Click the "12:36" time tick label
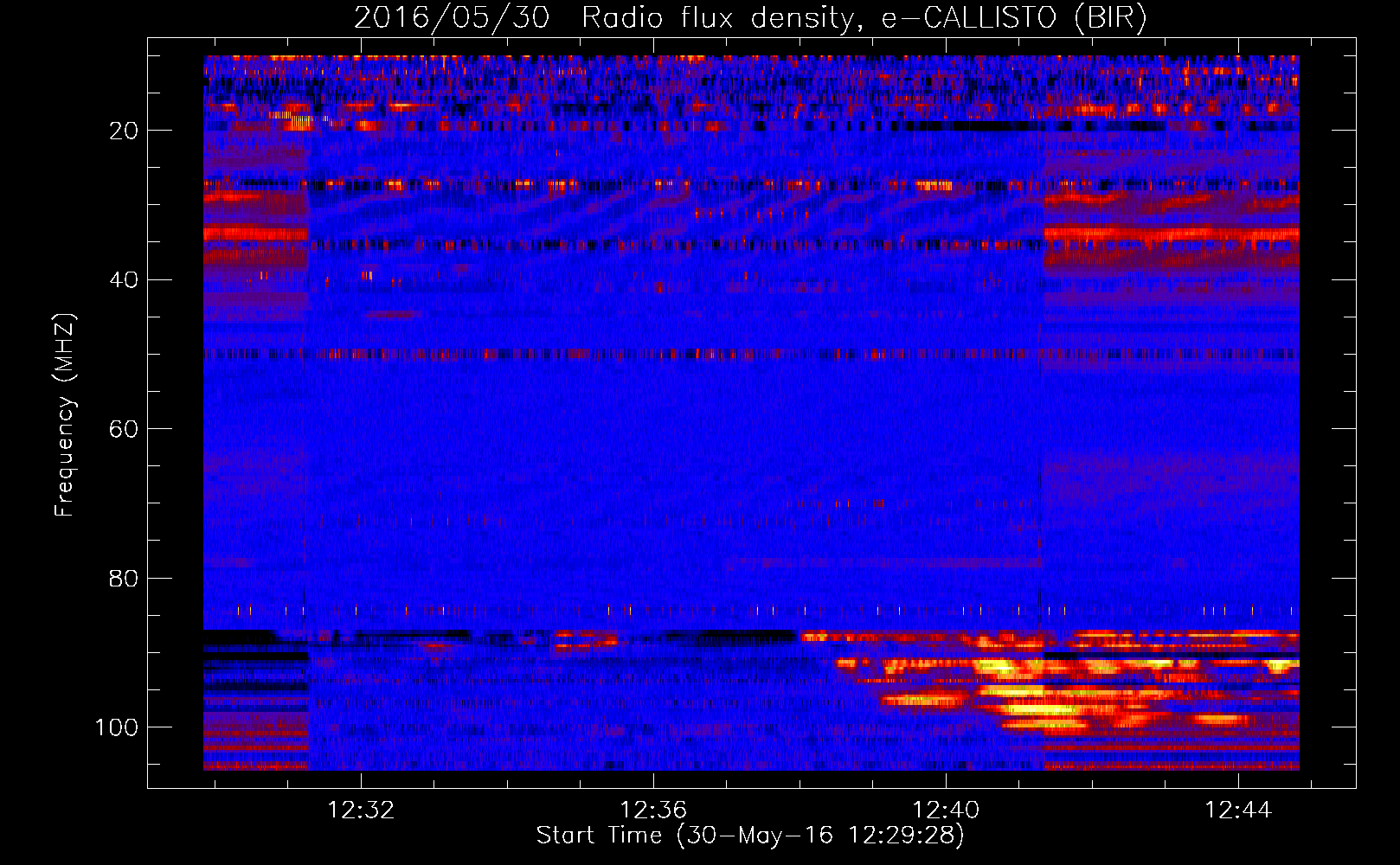 653,810
